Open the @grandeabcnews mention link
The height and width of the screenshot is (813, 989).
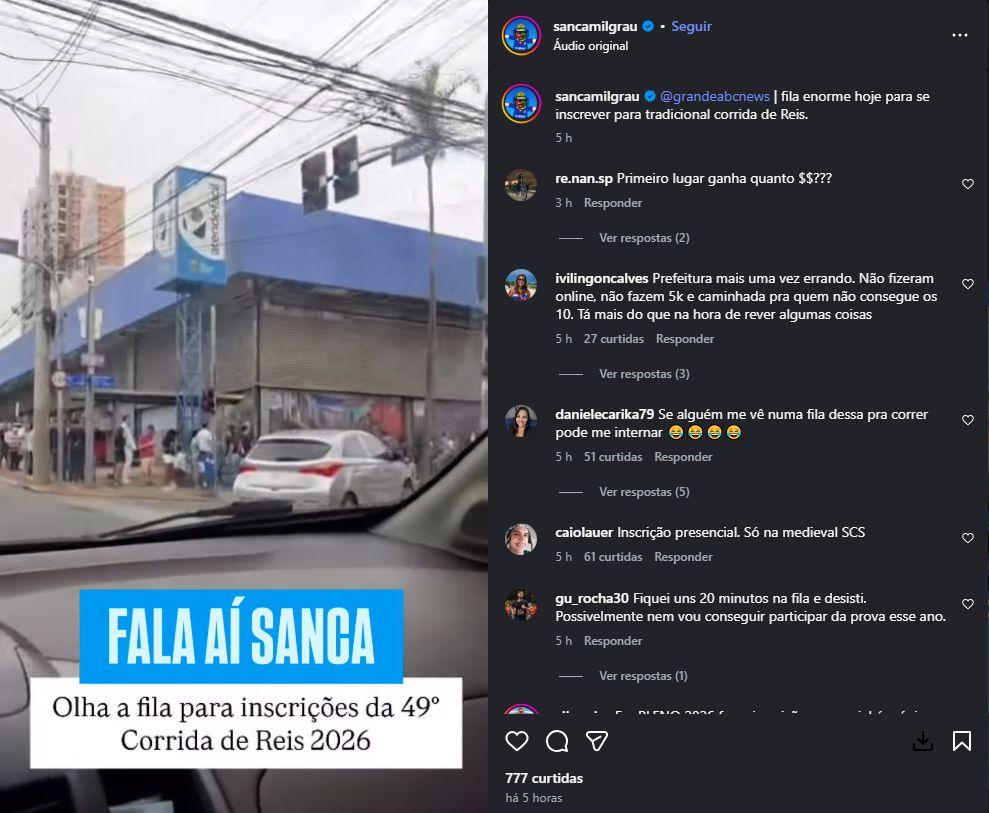[715, 97]
